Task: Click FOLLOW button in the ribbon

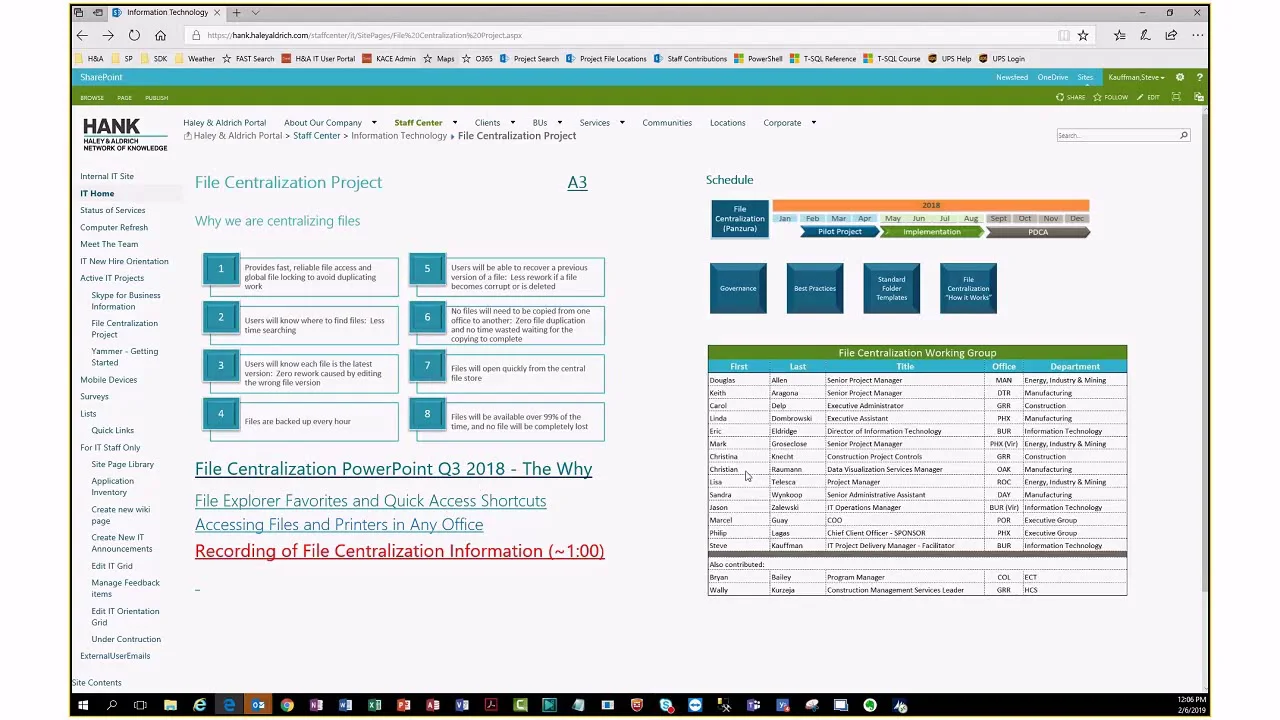Action: [x=1110, y=97]
